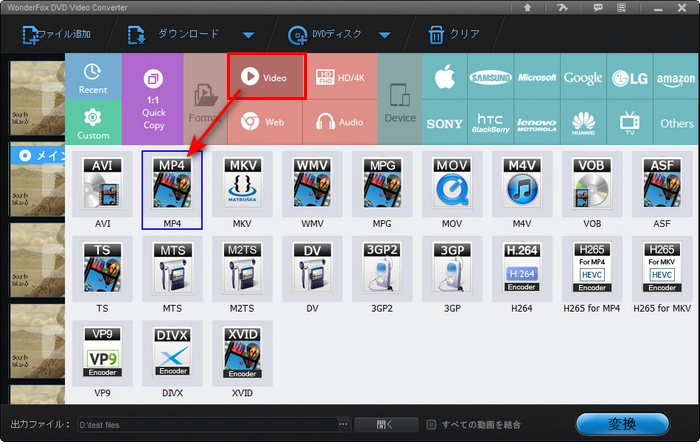The image size is (700, 442).
Task: Enable the すべての動画を結合 checkbox
Action: coord(431,425)
